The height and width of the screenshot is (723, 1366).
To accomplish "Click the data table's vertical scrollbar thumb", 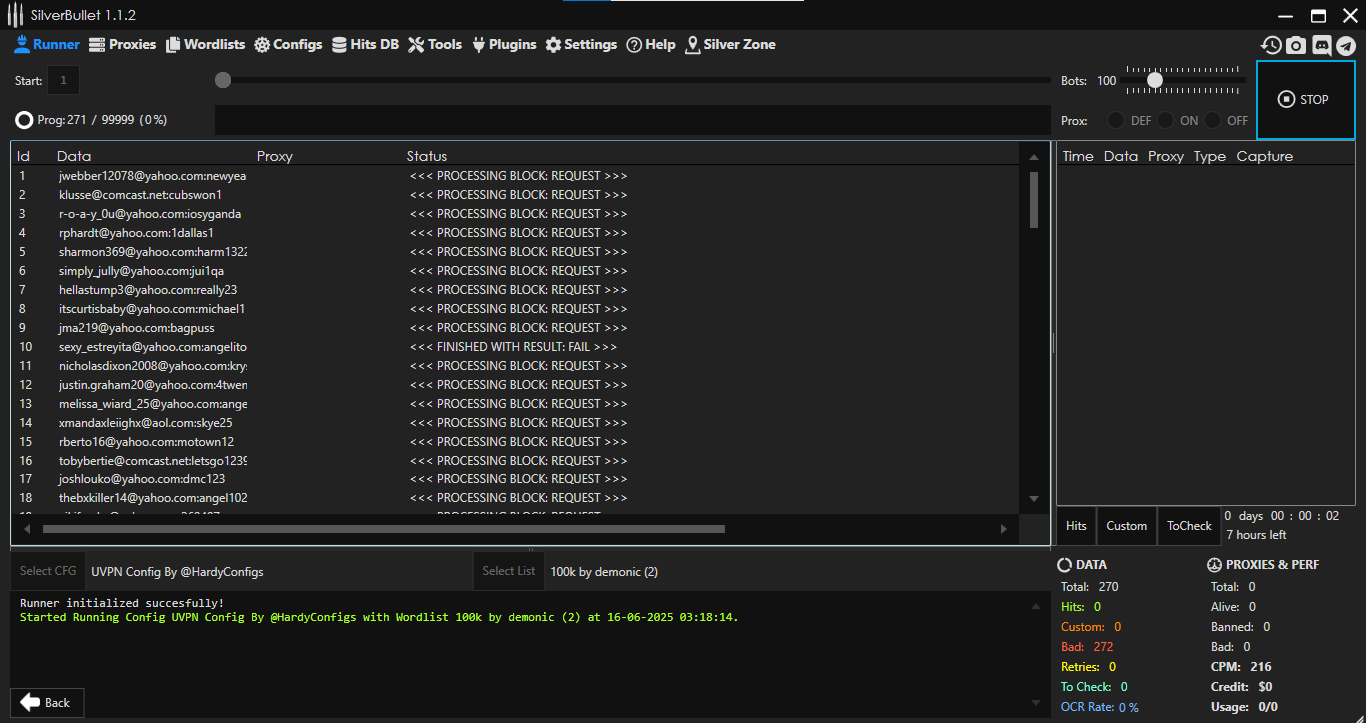I will [x=1034, y=200].
